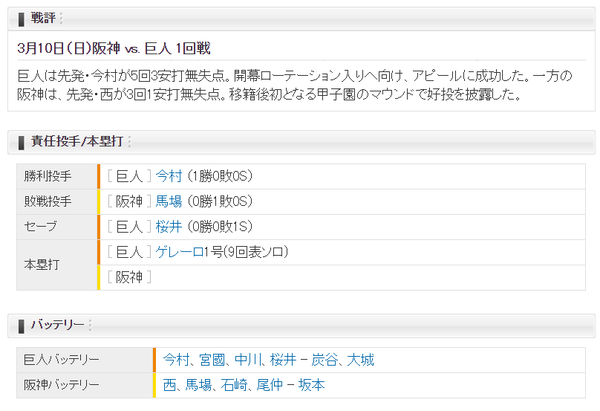
Task: Click 馬場 in 阪神バッテリー row
Action: [x=198, y=385]
